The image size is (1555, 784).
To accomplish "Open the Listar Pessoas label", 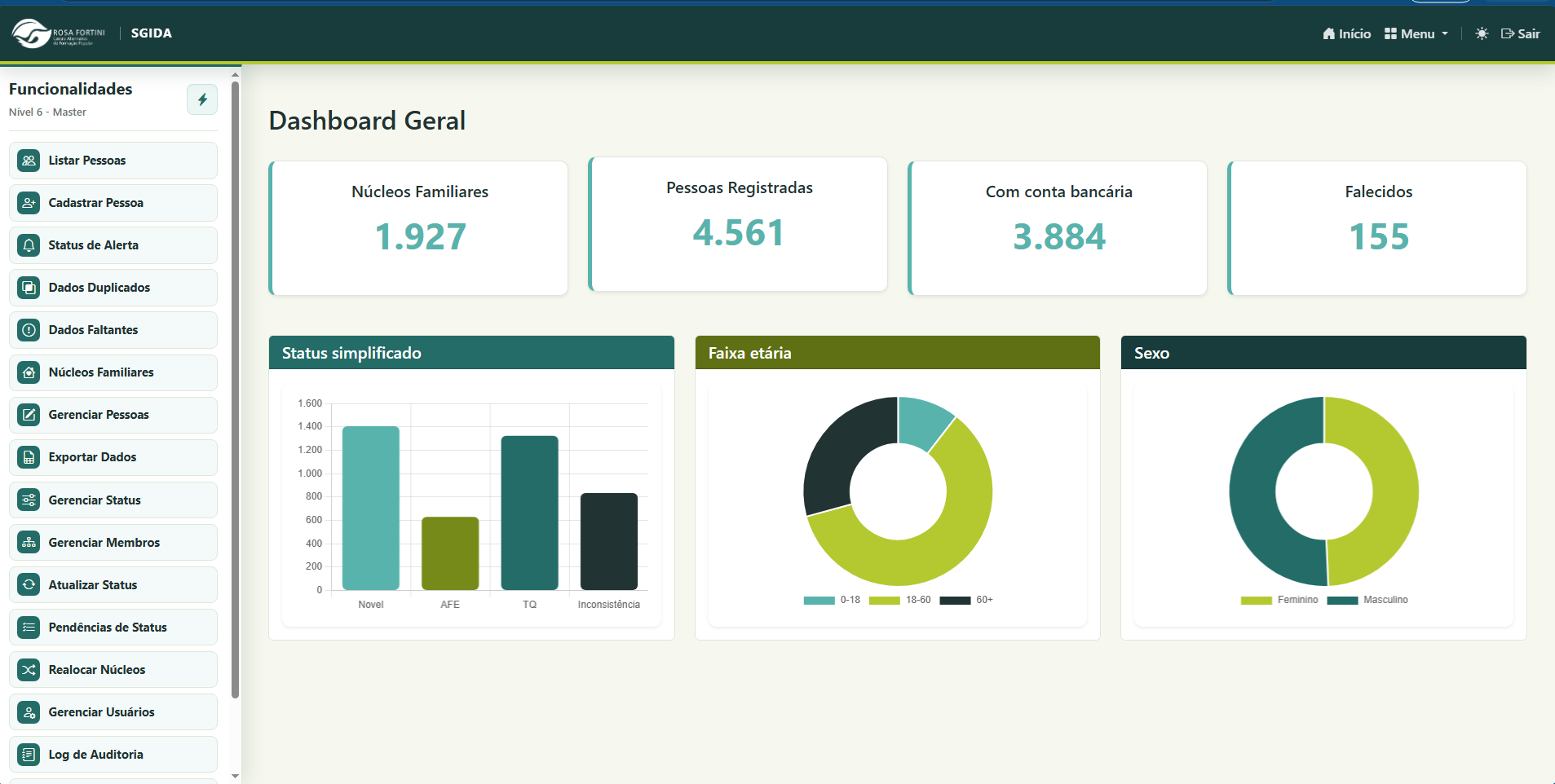I will click(87, 161).
